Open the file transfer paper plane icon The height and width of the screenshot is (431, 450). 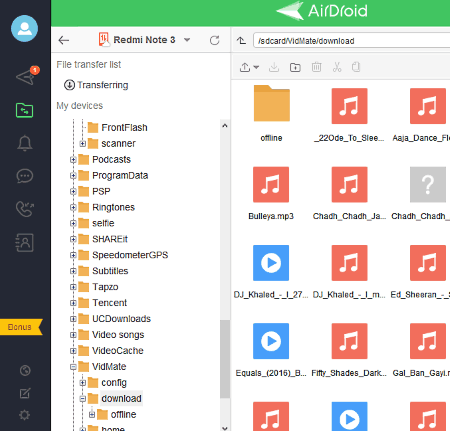(x=25, y=77)
